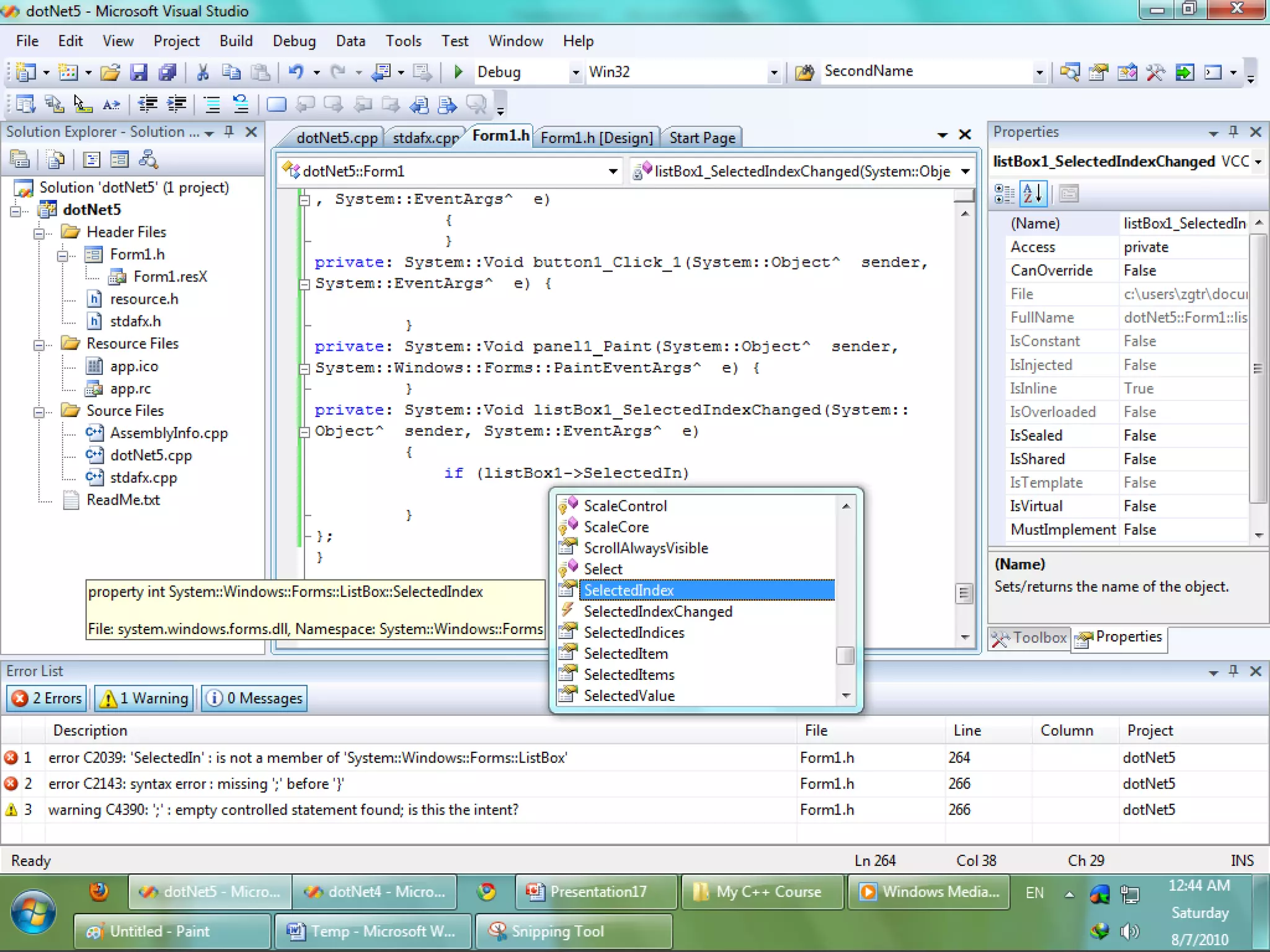Click the Save All icon

167,72
